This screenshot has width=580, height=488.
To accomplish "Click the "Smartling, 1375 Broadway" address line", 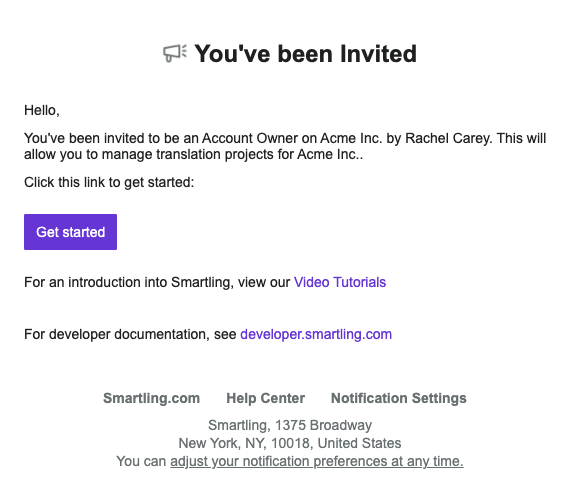I will pyautogui.click(x=290, y=425).
